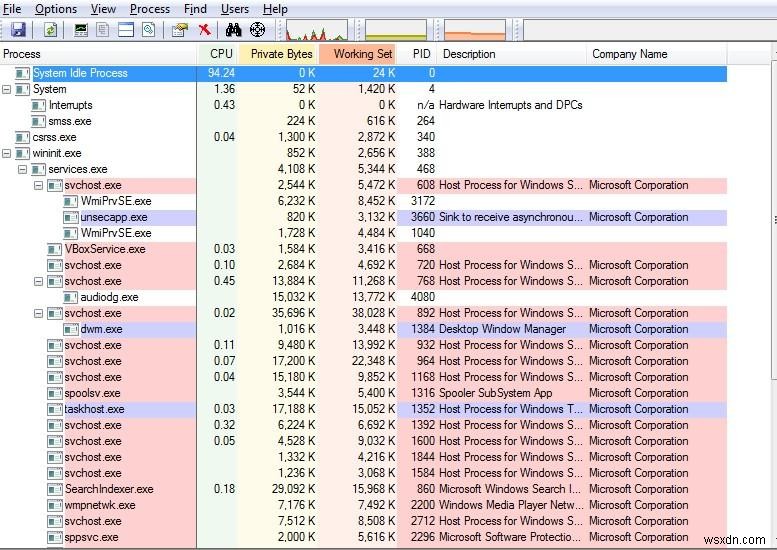Click the smss.exe process icon
This screenshot has height=550, width=777.
point(38,121)
